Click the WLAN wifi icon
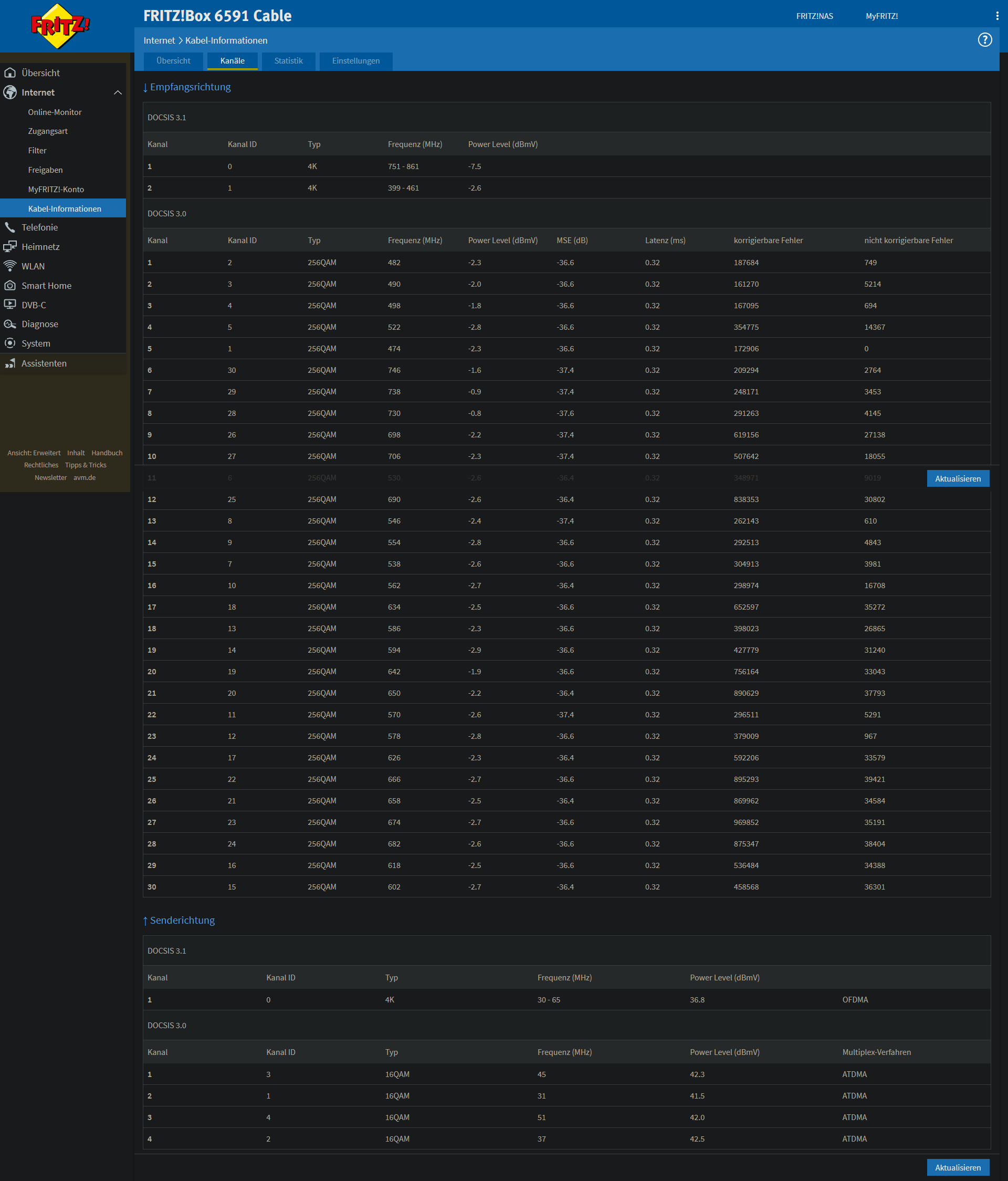The width and height of the screenshot is (1008, 1181). tap(9, 266)
